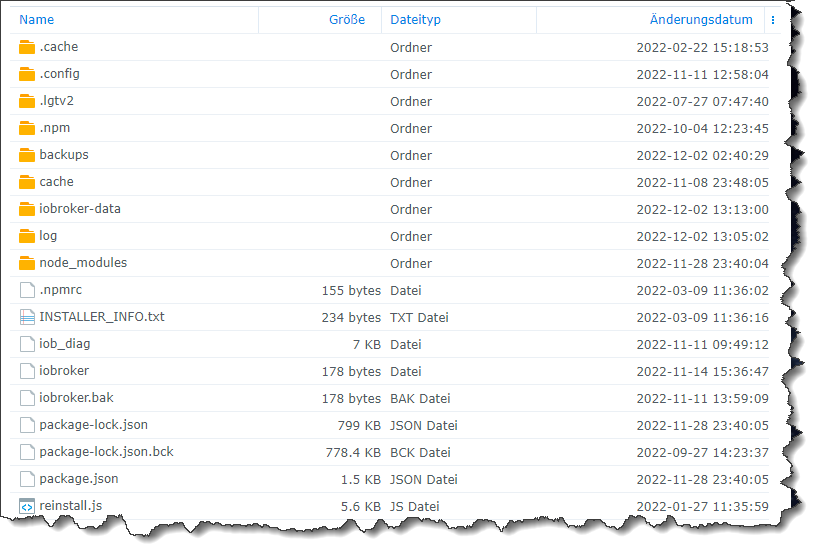The width and height of the screenshot is (828, 558).
Task: Select the cache folder name
Action: pyautogui.click(x=57, y=182)
